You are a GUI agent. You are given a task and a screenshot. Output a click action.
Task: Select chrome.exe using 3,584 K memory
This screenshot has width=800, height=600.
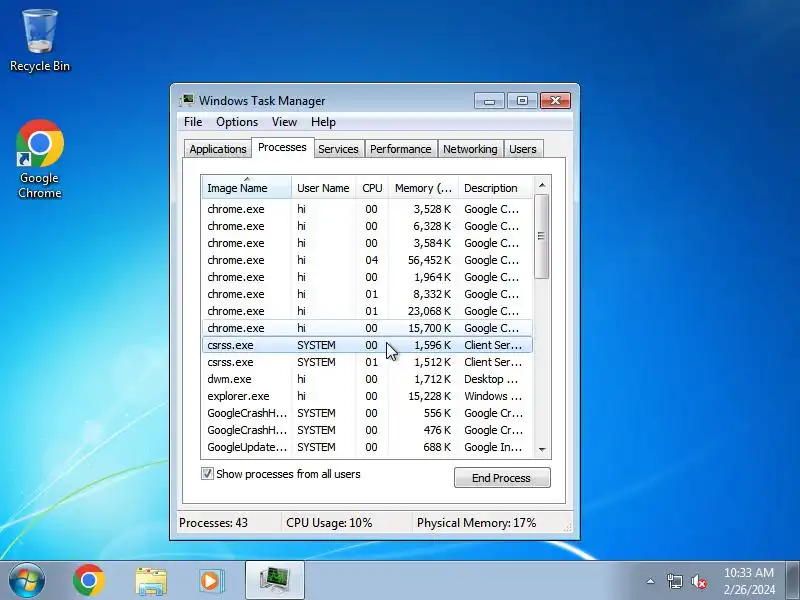point(367,243)
